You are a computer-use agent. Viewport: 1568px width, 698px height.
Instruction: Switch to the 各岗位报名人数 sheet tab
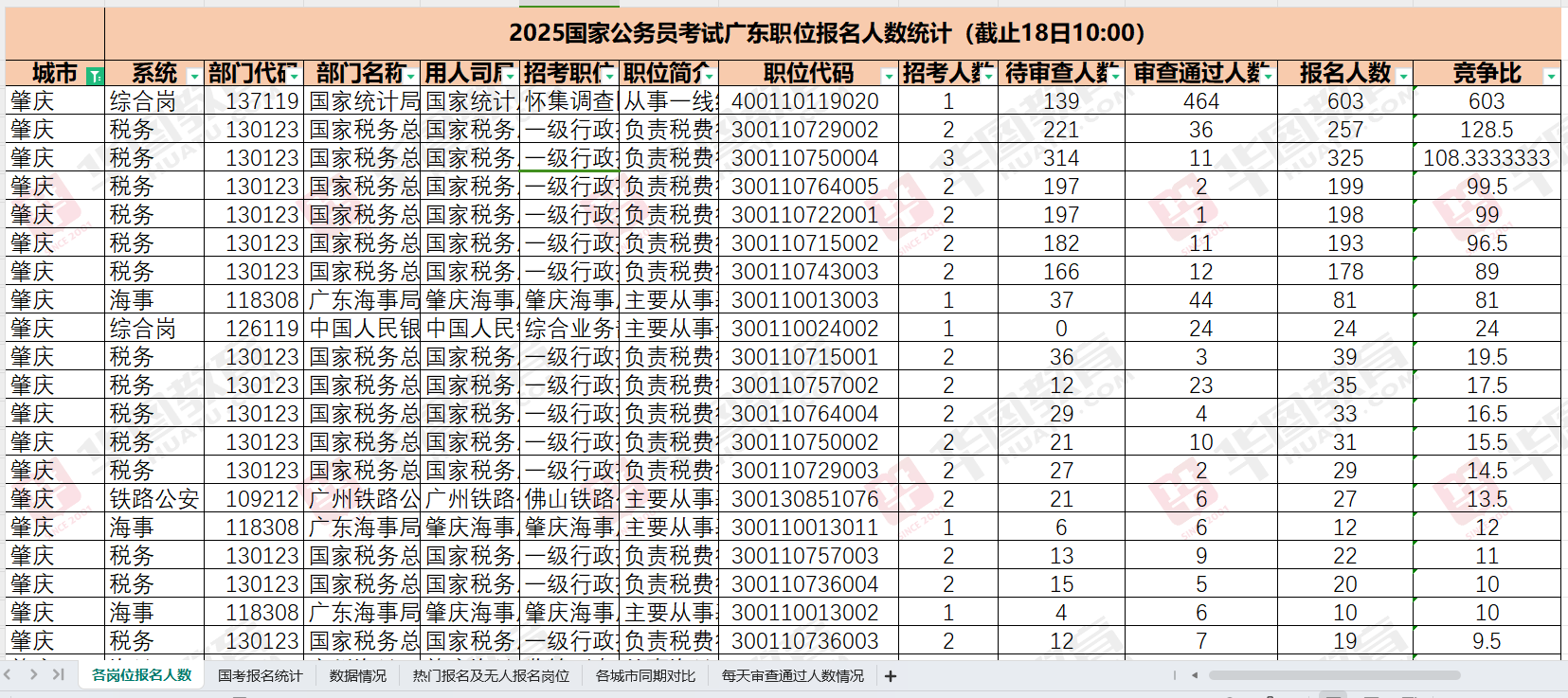pos(142,675)
